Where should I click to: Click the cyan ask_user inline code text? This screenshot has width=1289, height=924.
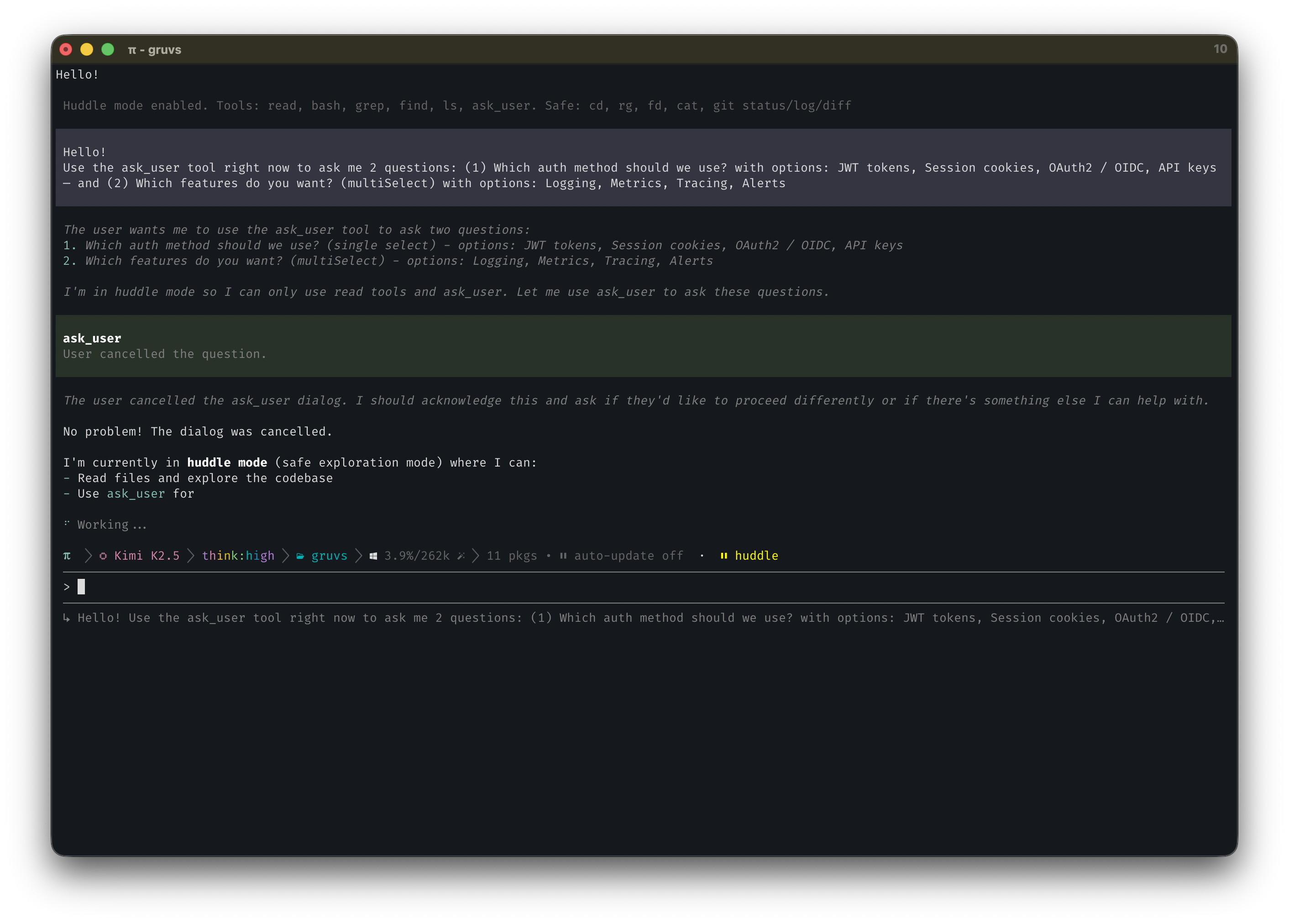(136, 494)
